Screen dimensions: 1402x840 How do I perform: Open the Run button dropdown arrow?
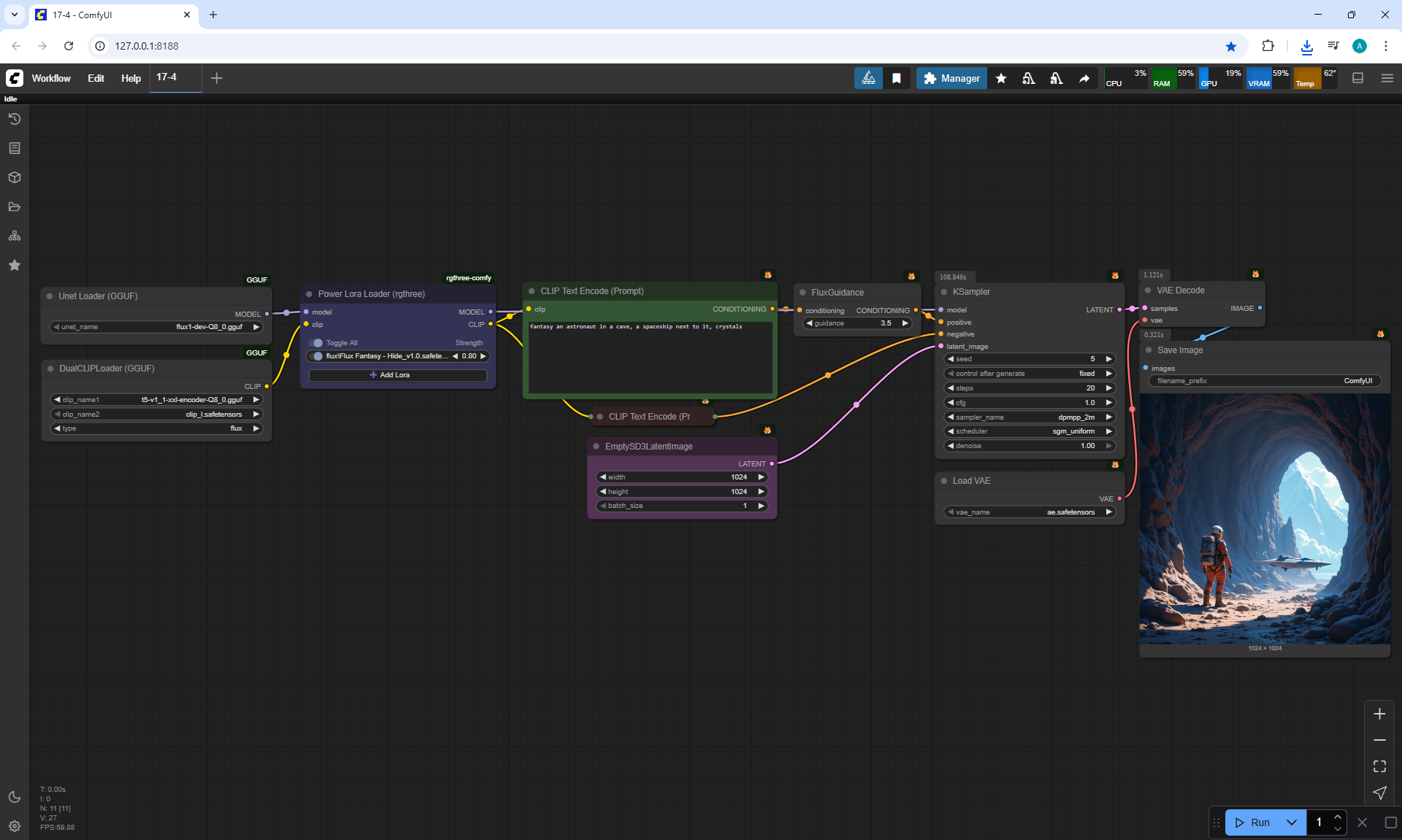tap(1291, 822)
